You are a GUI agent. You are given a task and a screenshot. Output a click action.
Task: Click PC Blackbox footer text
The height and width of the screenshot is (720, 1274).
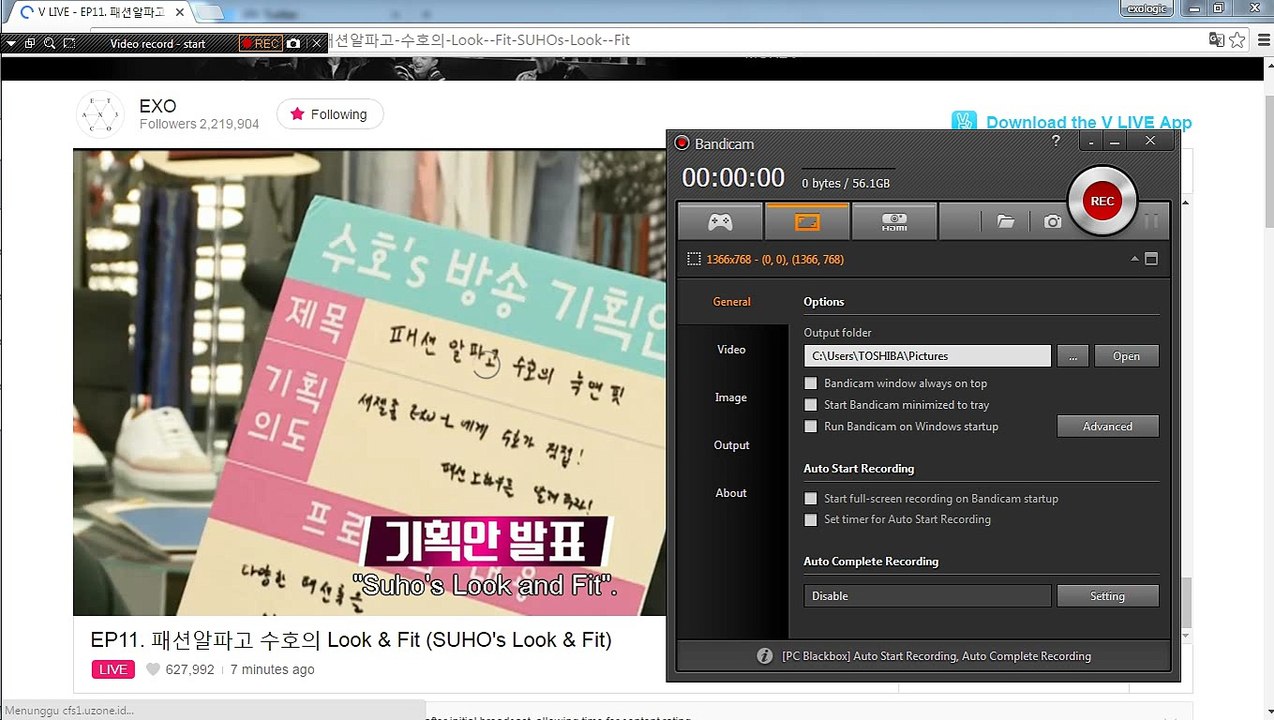936,656
